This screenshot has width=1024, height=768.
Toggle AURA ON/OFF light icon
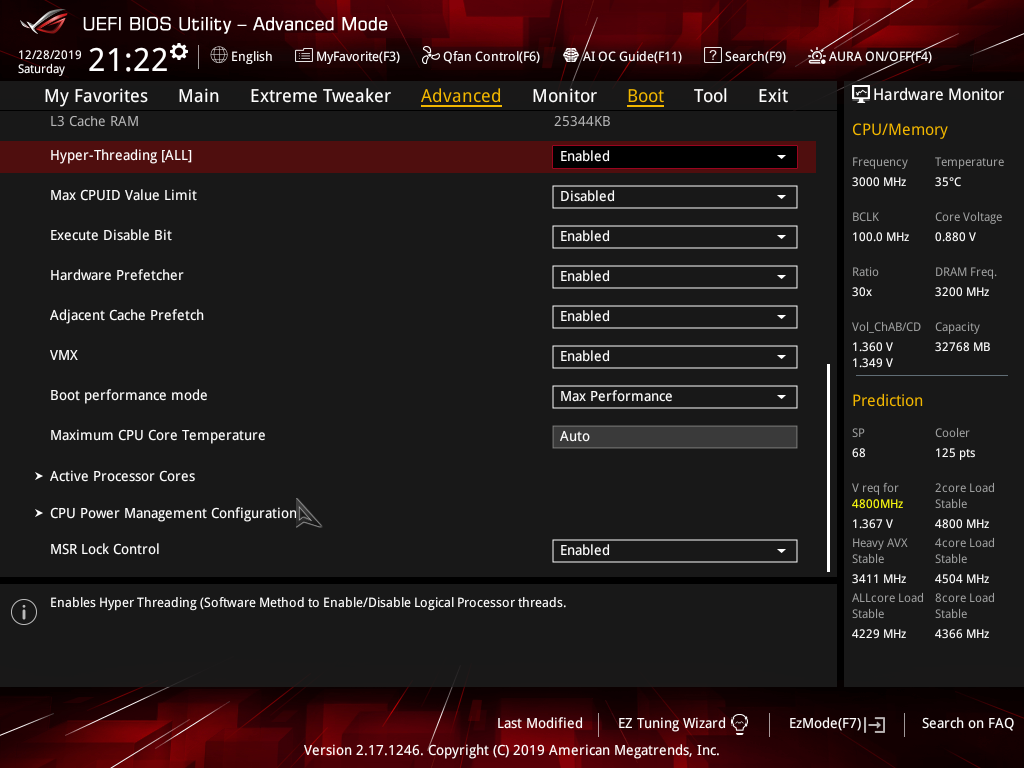click(816, 56)
